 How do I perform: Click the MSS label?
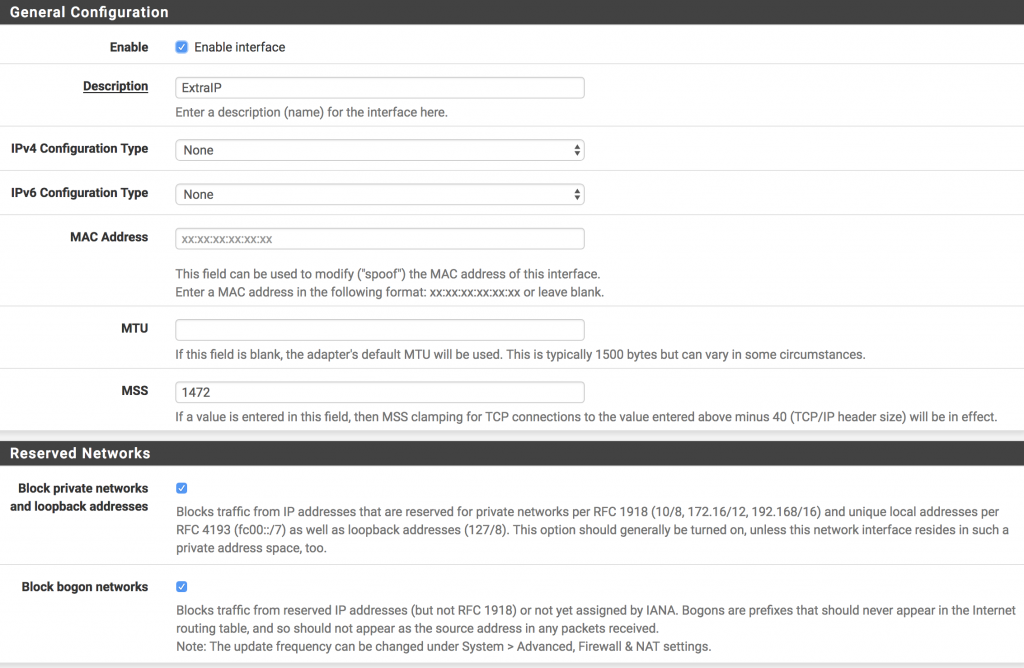point(135,390)
